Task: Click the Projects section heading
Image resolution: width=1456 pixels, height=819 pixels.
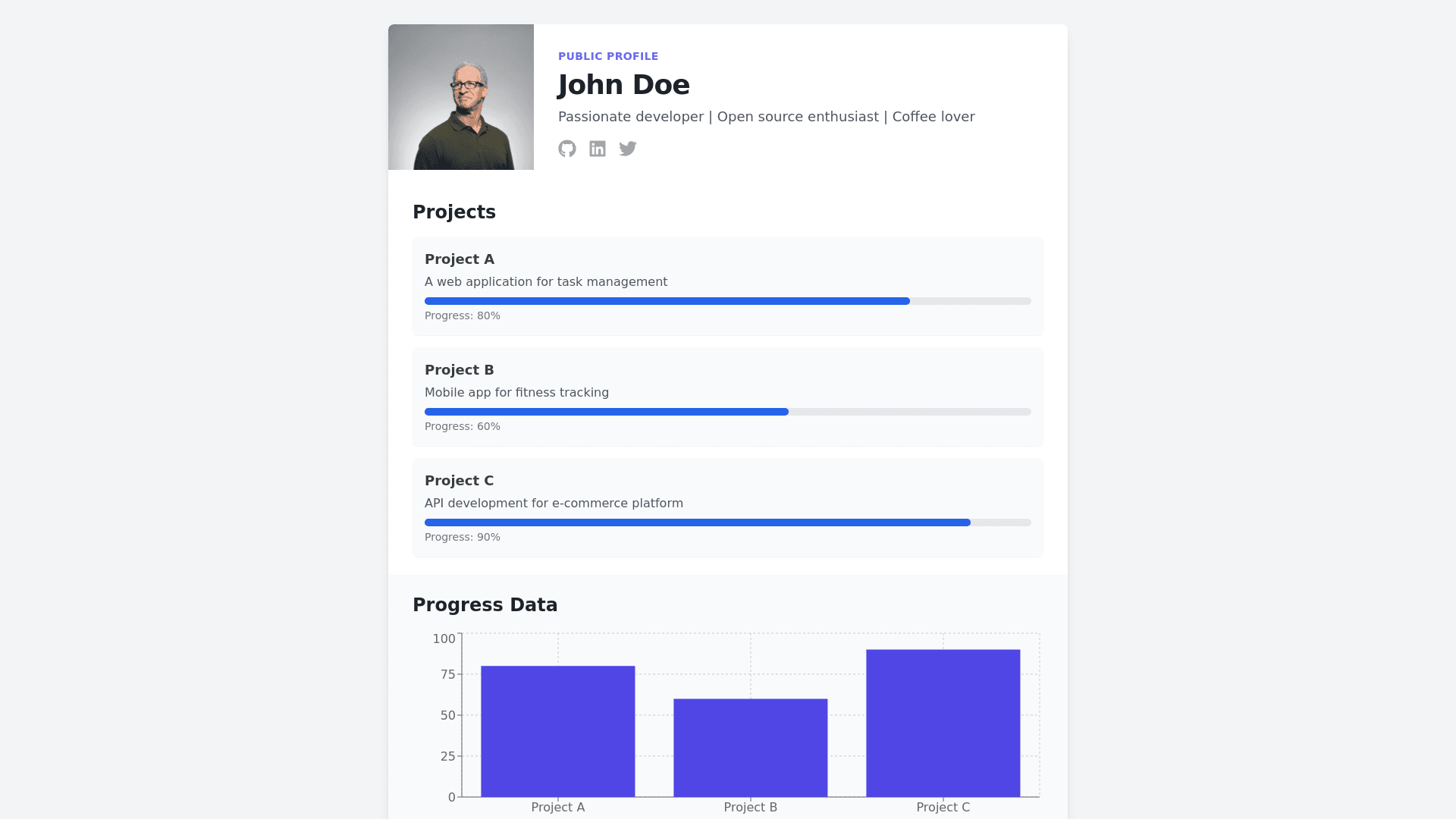Action: coord(454,212)
